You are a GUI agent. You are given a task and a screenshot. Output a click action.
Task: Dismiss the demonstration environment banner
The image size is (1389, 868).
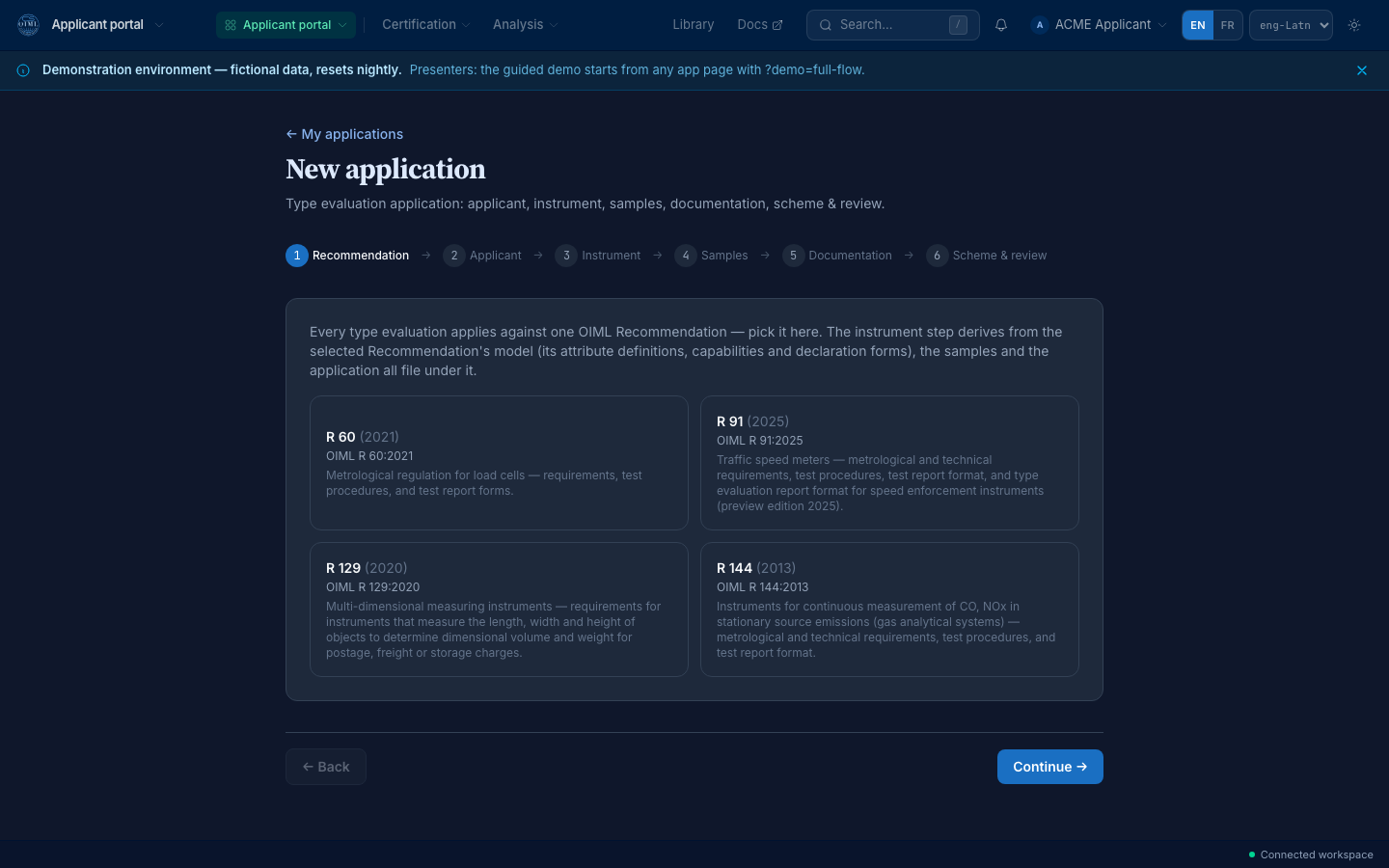pos(1362,70)
